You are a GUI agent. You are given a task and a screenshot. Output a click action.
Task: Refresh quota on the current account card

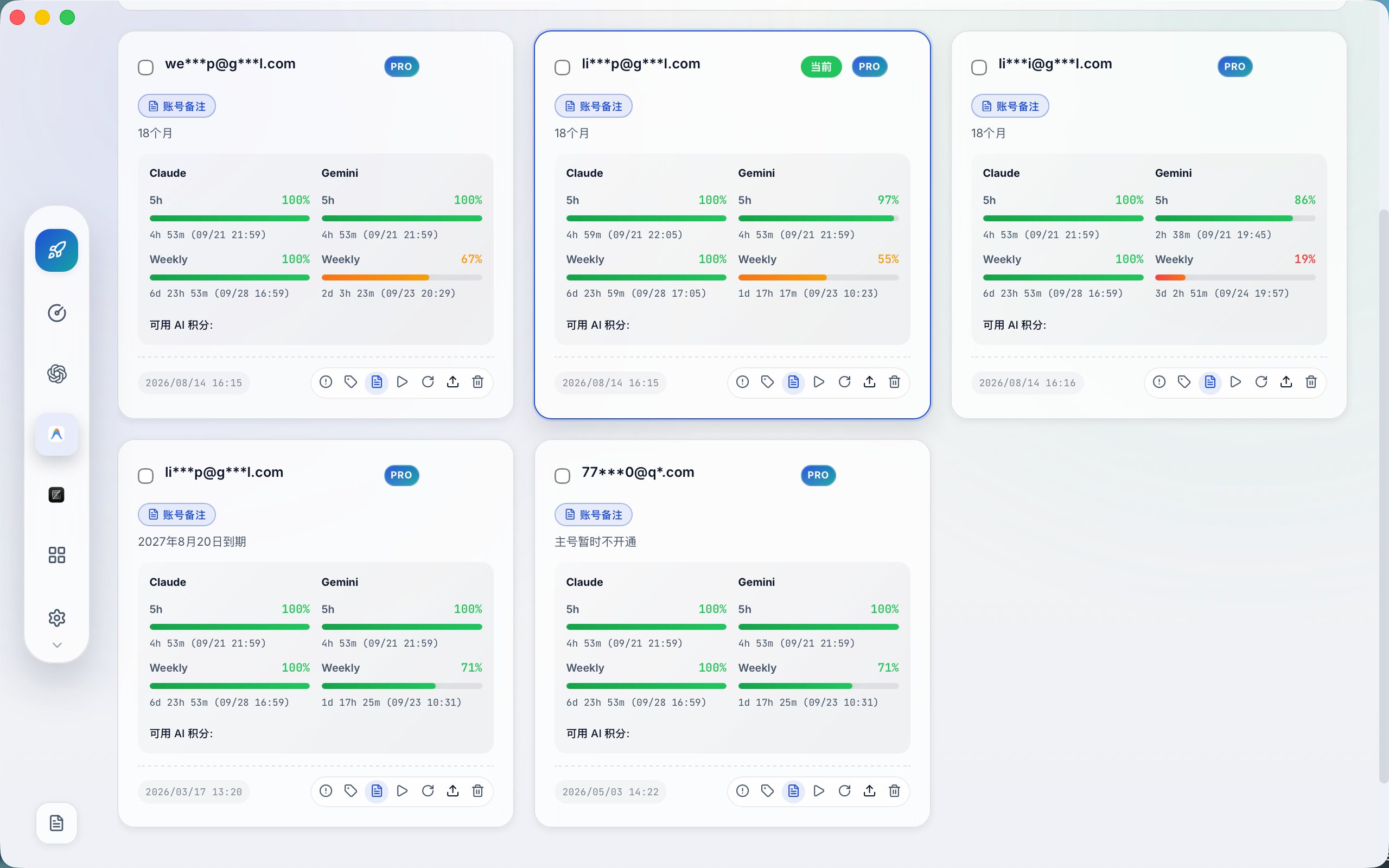(844, 382)
